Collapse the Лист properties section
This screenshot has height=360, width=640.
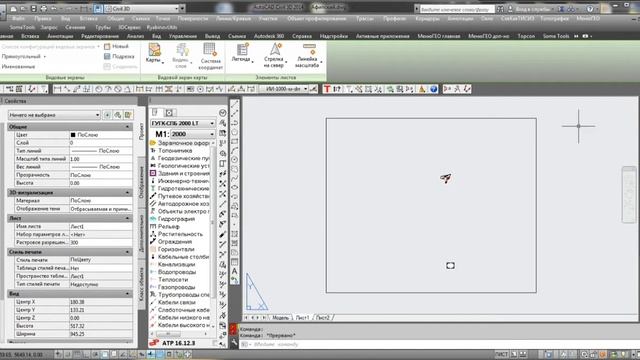point(127,218)
